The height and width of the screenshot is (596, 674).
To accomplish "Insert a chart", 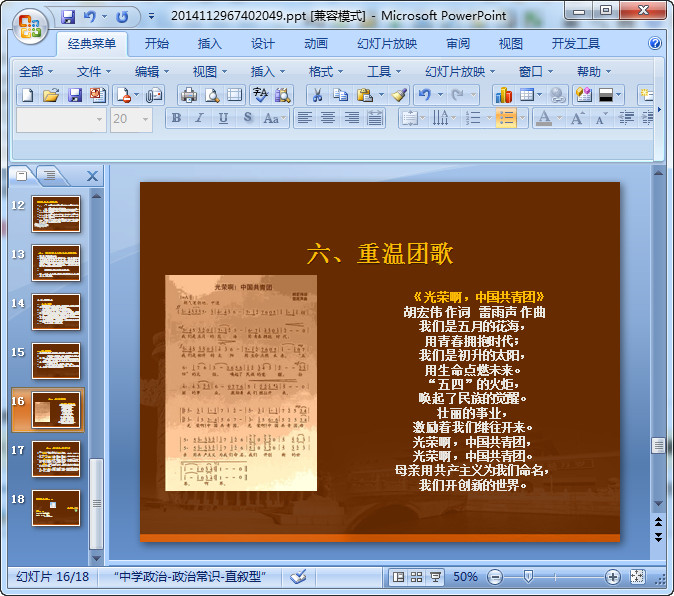I will [x=503, y=95].
